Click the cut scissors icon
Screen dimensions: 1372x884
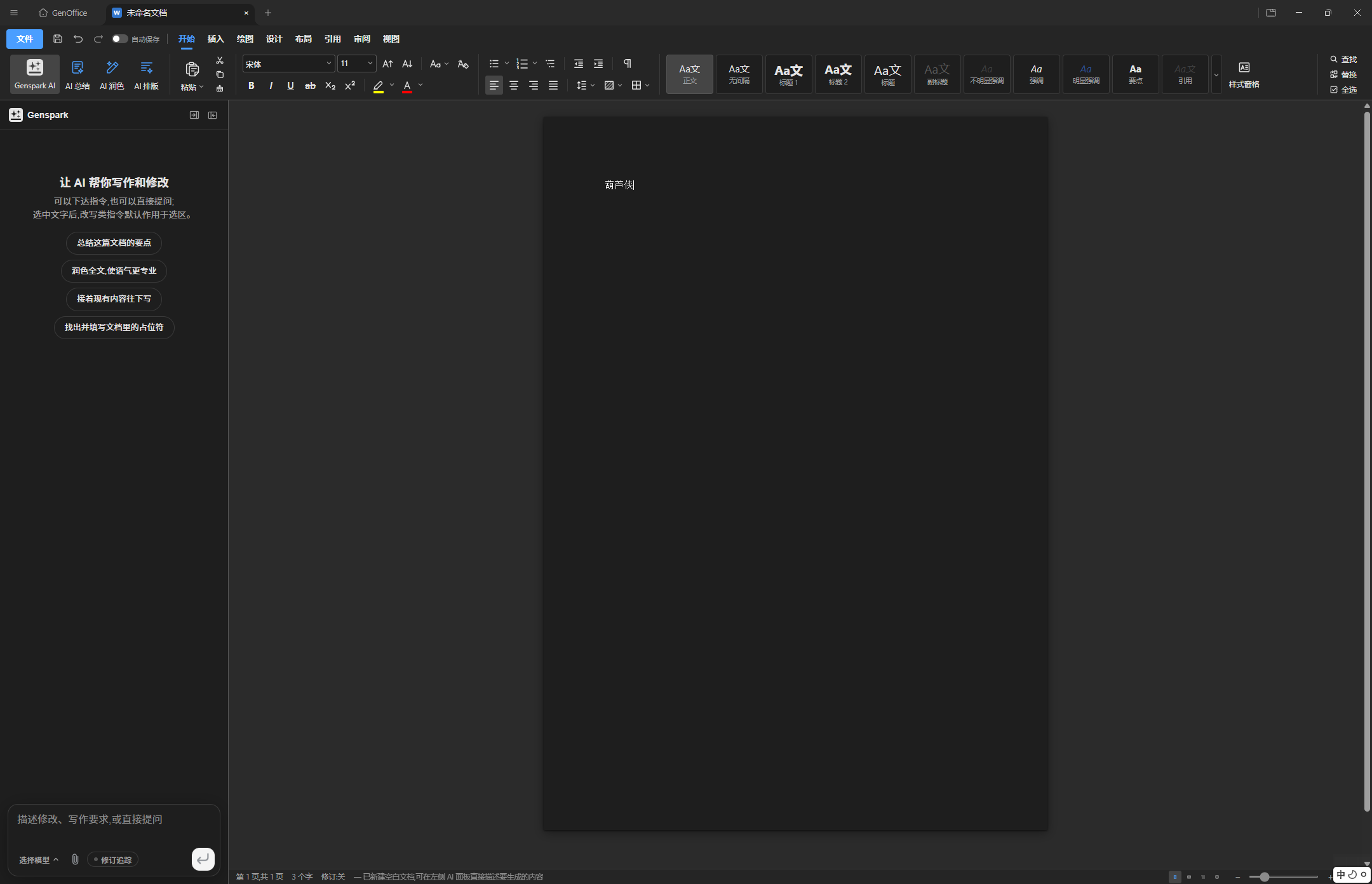click(220, 60)
